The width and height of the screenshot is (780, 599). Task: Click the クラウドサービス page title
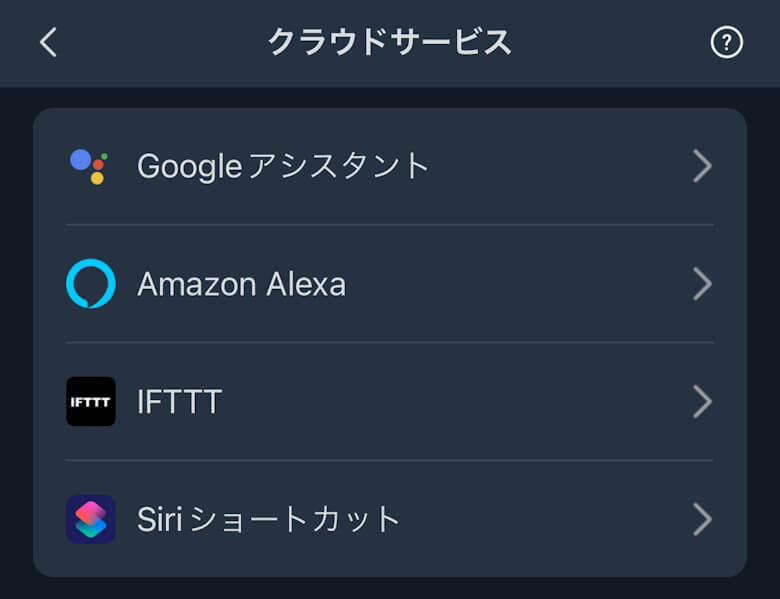click(389, 42)
